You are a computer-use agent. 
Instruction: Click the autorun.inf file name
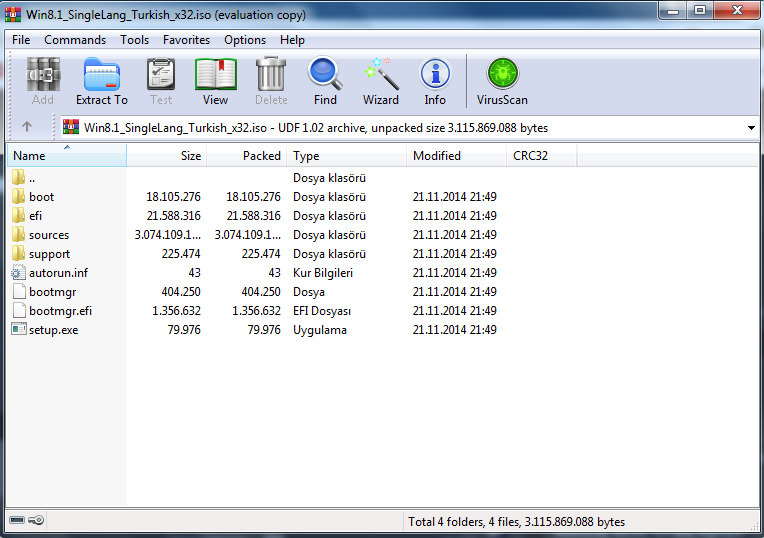tap(58, 273)
